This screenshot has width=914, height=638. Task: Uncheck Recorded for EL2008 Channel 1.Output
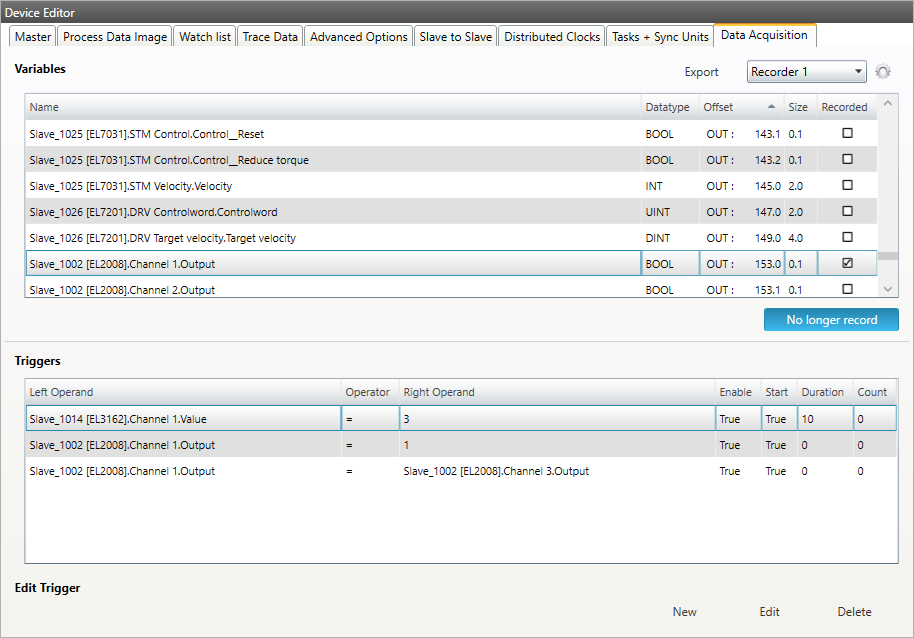click(x=847, y=264)
